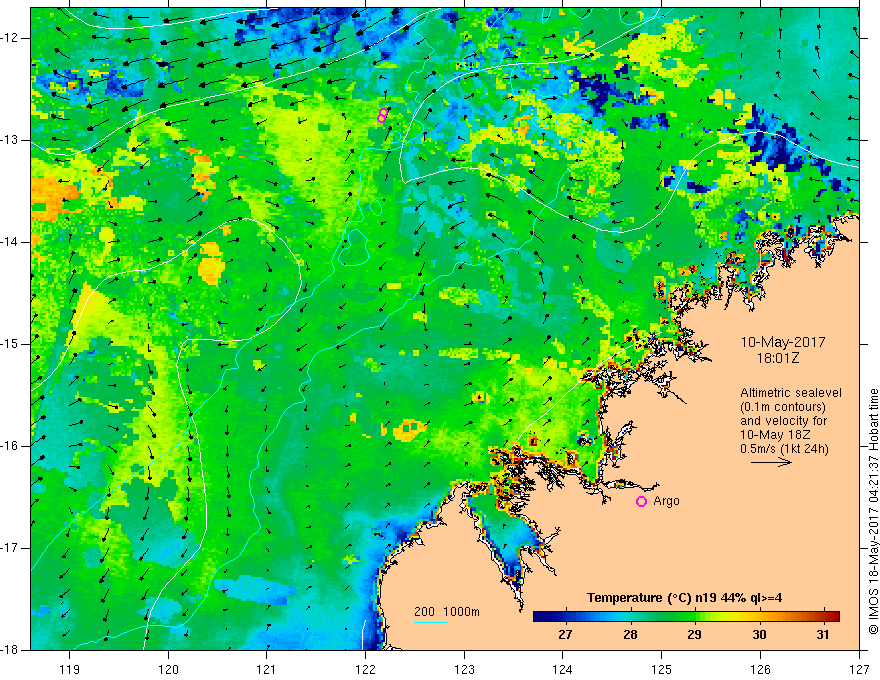Viewport: 880px width, 680px height.
Task: Click the Argo float marker near 122E
Action: (x=382, y=115)
